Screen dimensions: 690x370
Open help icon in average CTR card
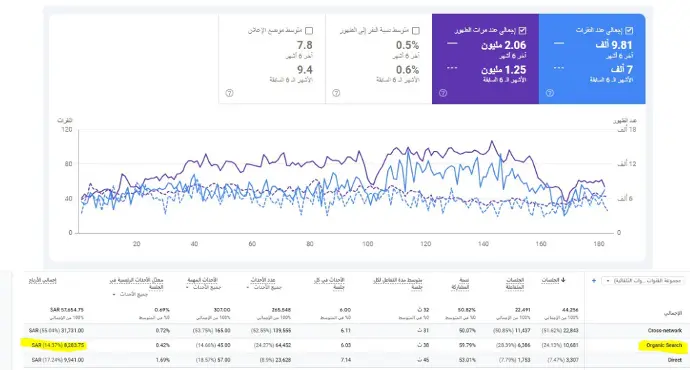pyautogui.click(x=336, y=93)
